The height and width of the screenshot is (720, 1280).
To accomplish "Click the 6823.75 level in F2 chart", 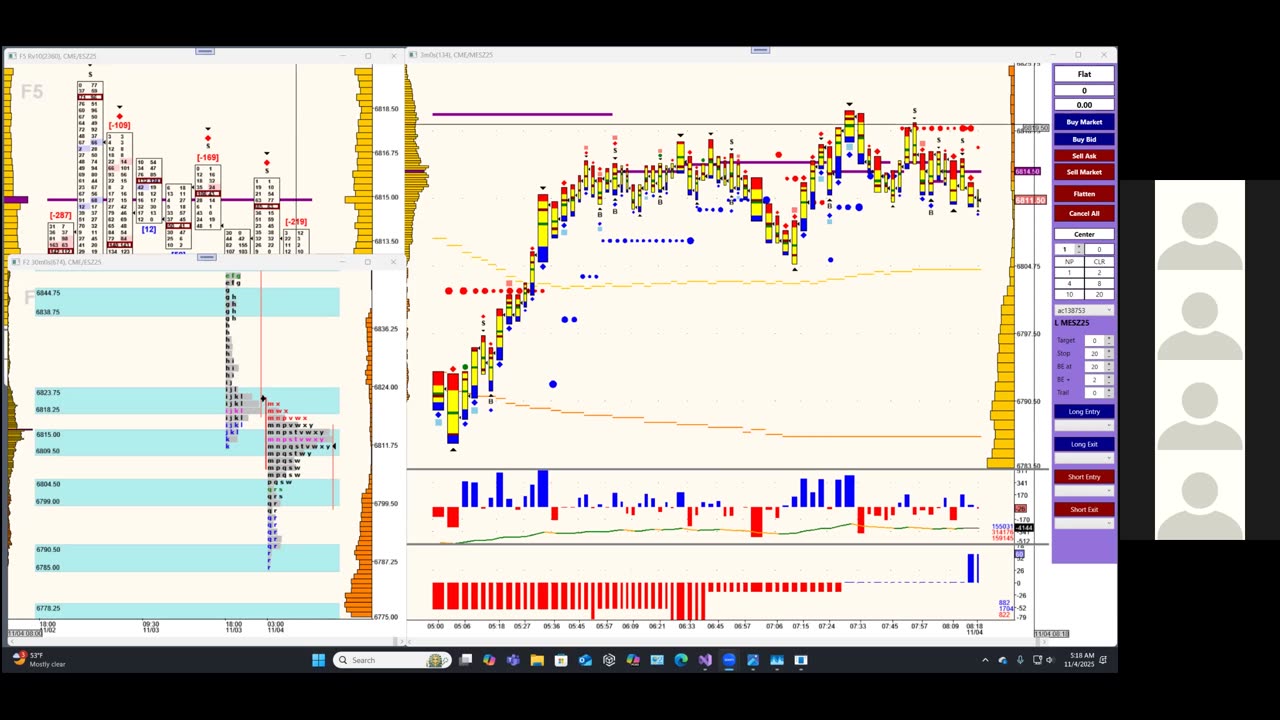I will (48, 393).
